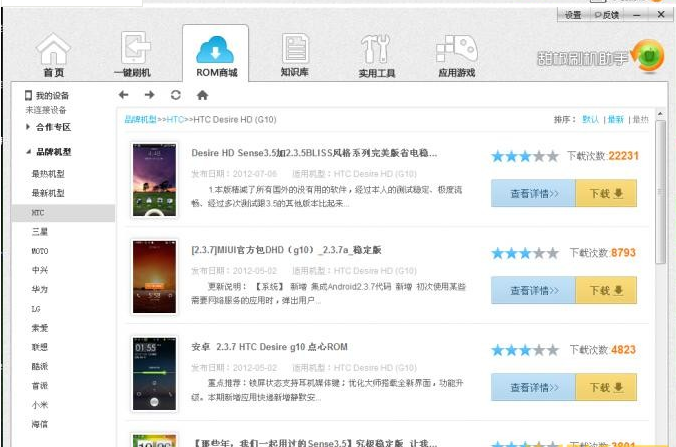This screenshot has height=447, width=676.
Task: Click star rating of MIUI官方包DHD ROM
Action: click(525, 253)
